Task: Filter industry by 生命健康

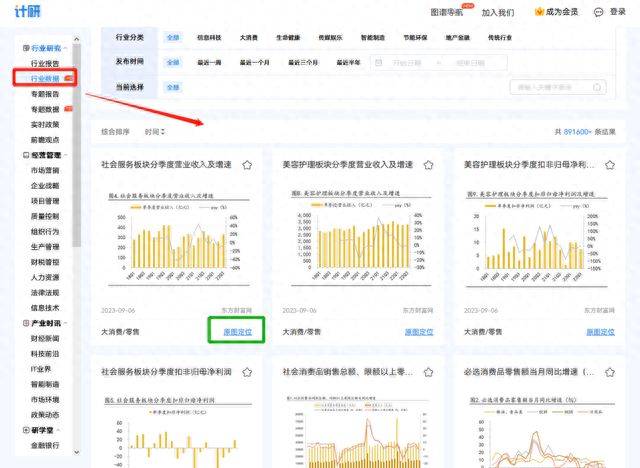Action: point(288,38)
